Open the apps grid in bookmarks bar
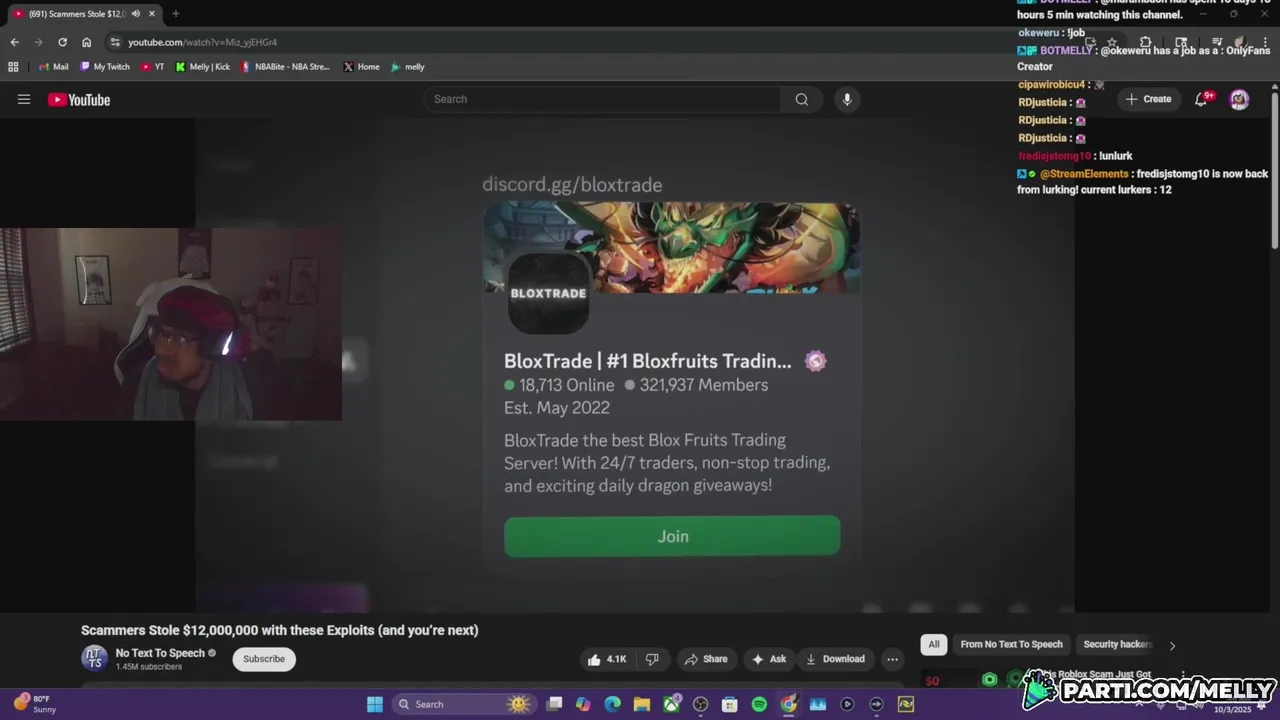Image resolution: width=1280 pixels, height=720 pixels. coord(13,67)
